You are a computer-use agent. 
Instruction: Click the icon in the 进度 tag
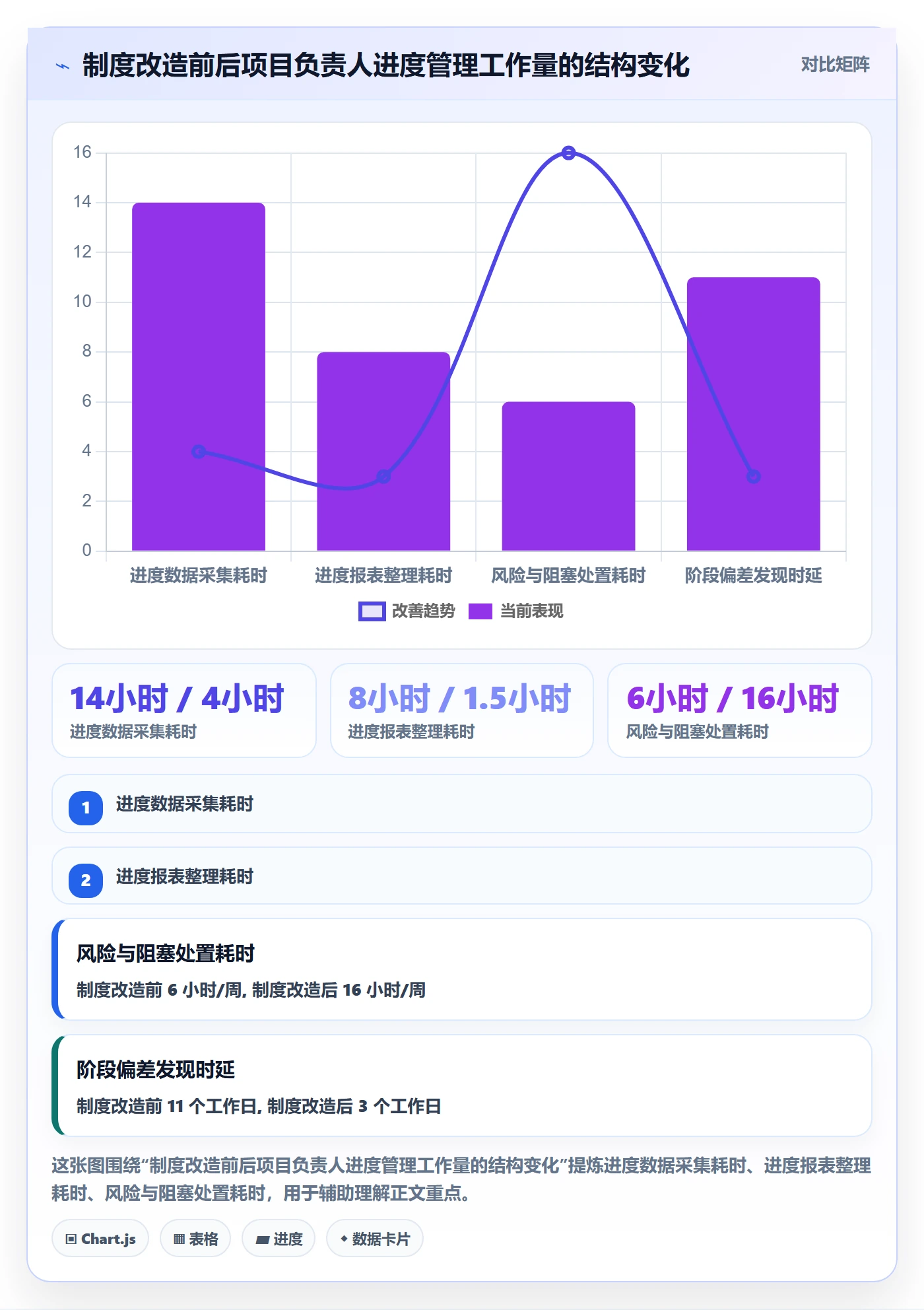click(262, 1240)
